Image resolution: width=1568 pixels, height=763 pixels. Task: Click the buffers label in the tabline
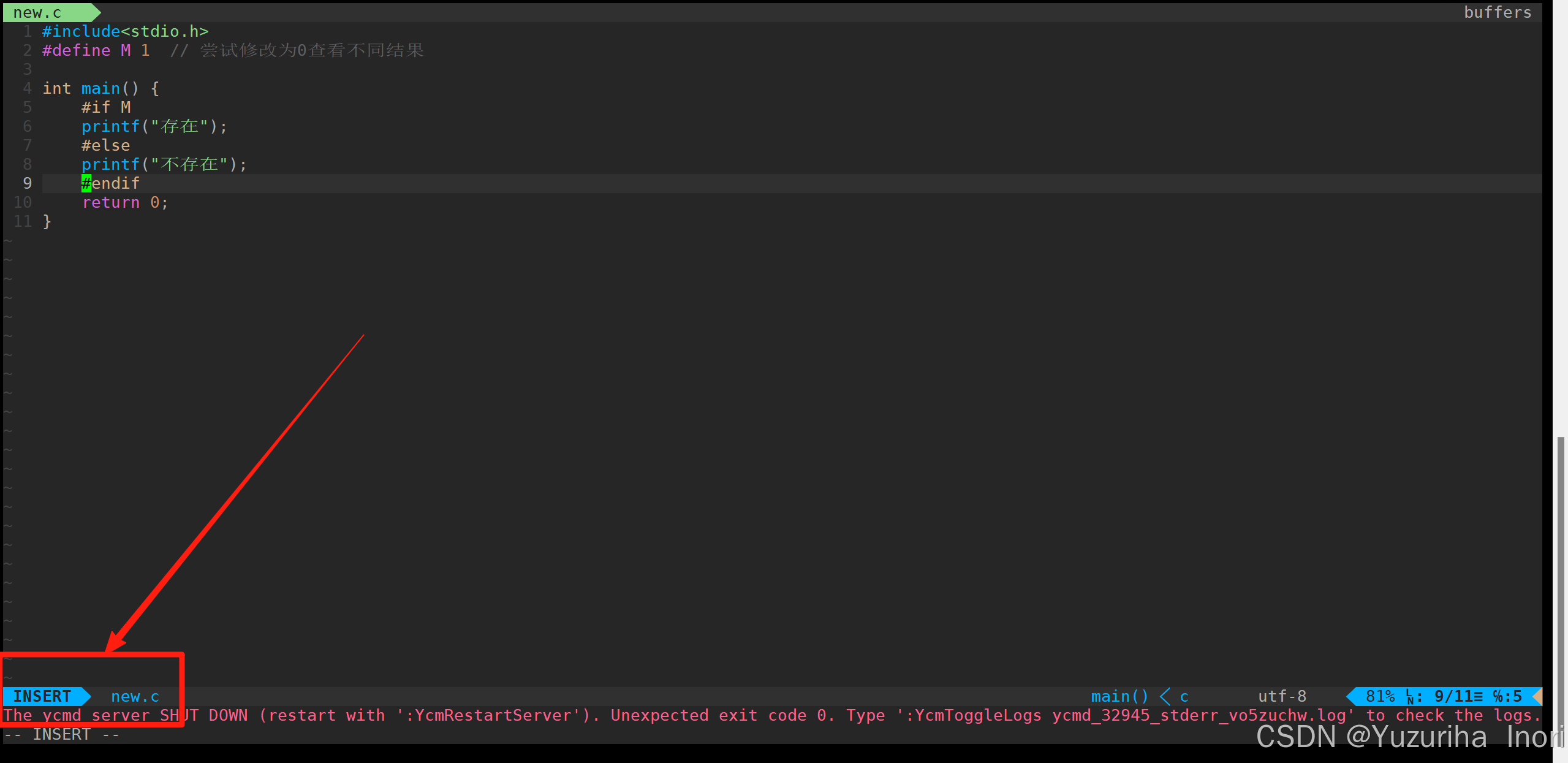[1497, 12]
